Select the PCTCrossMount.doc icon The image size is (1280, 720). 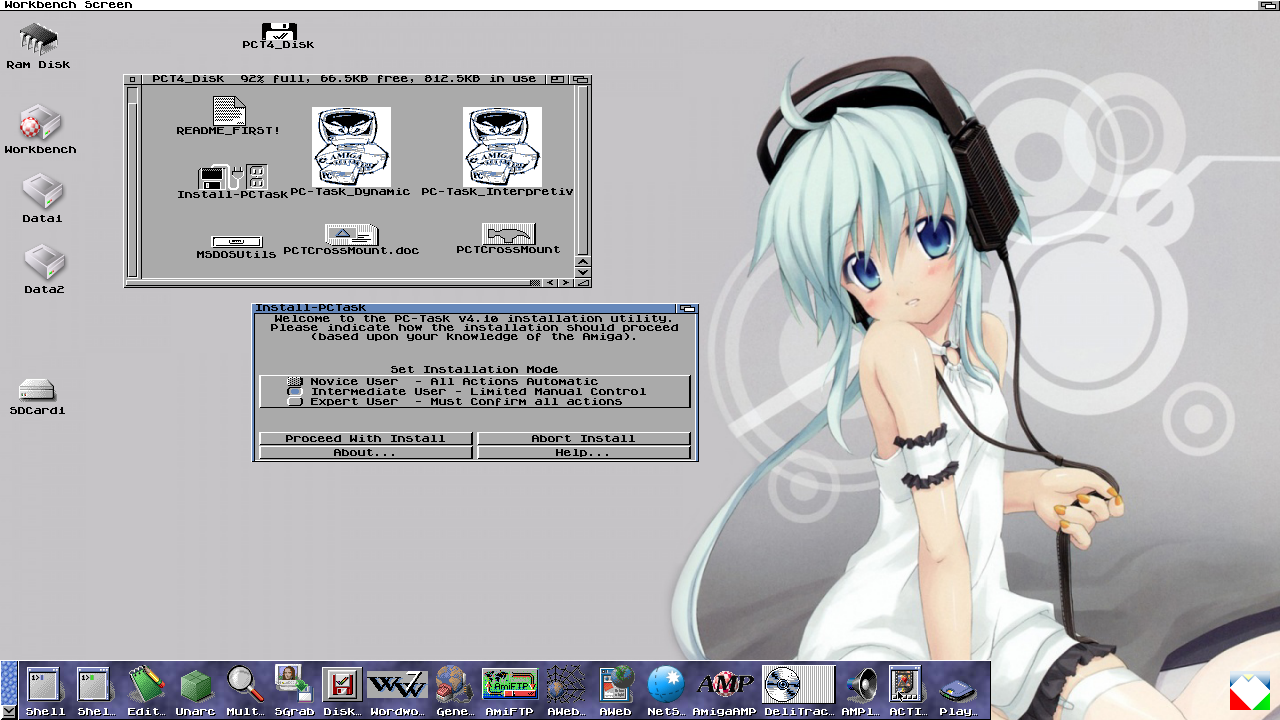351,240
